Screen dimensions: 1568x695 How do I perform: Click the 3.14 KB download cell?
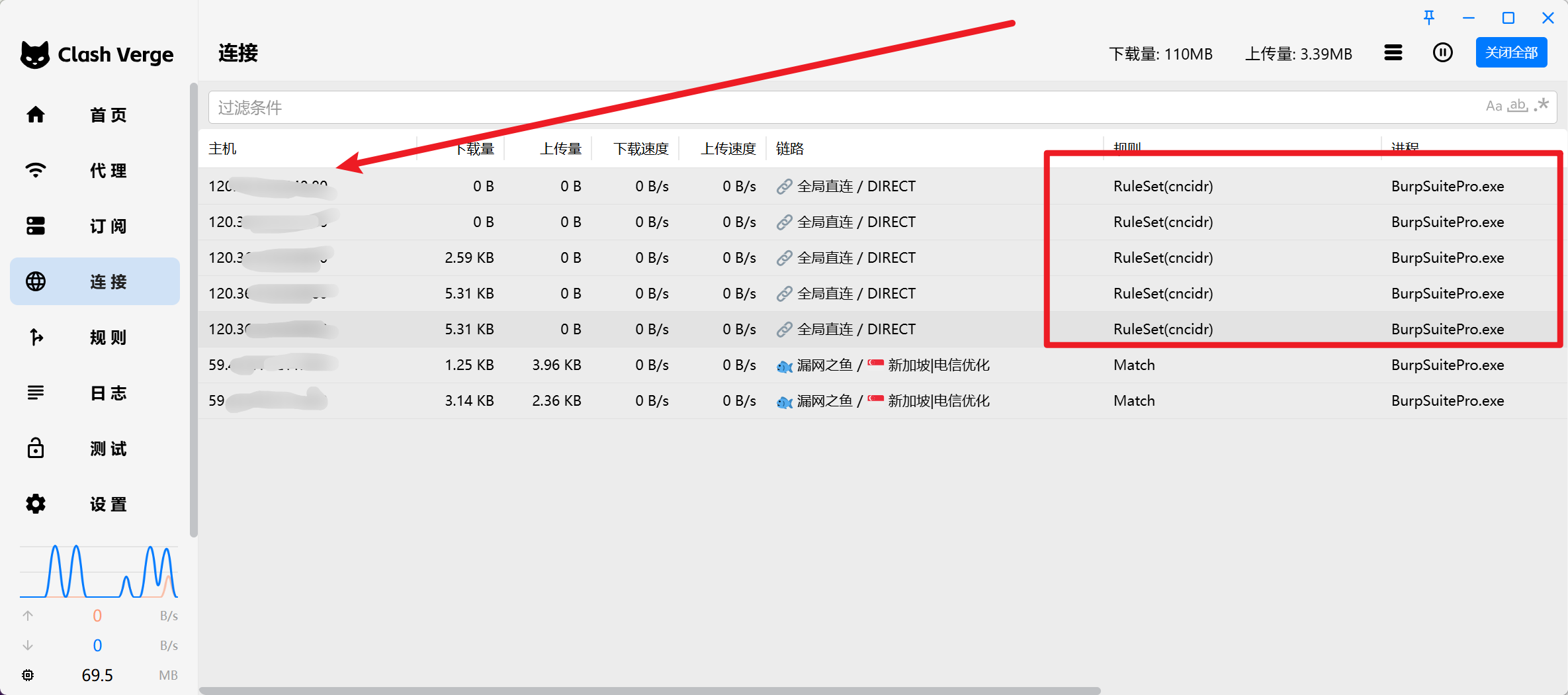(x=469, y=400)
